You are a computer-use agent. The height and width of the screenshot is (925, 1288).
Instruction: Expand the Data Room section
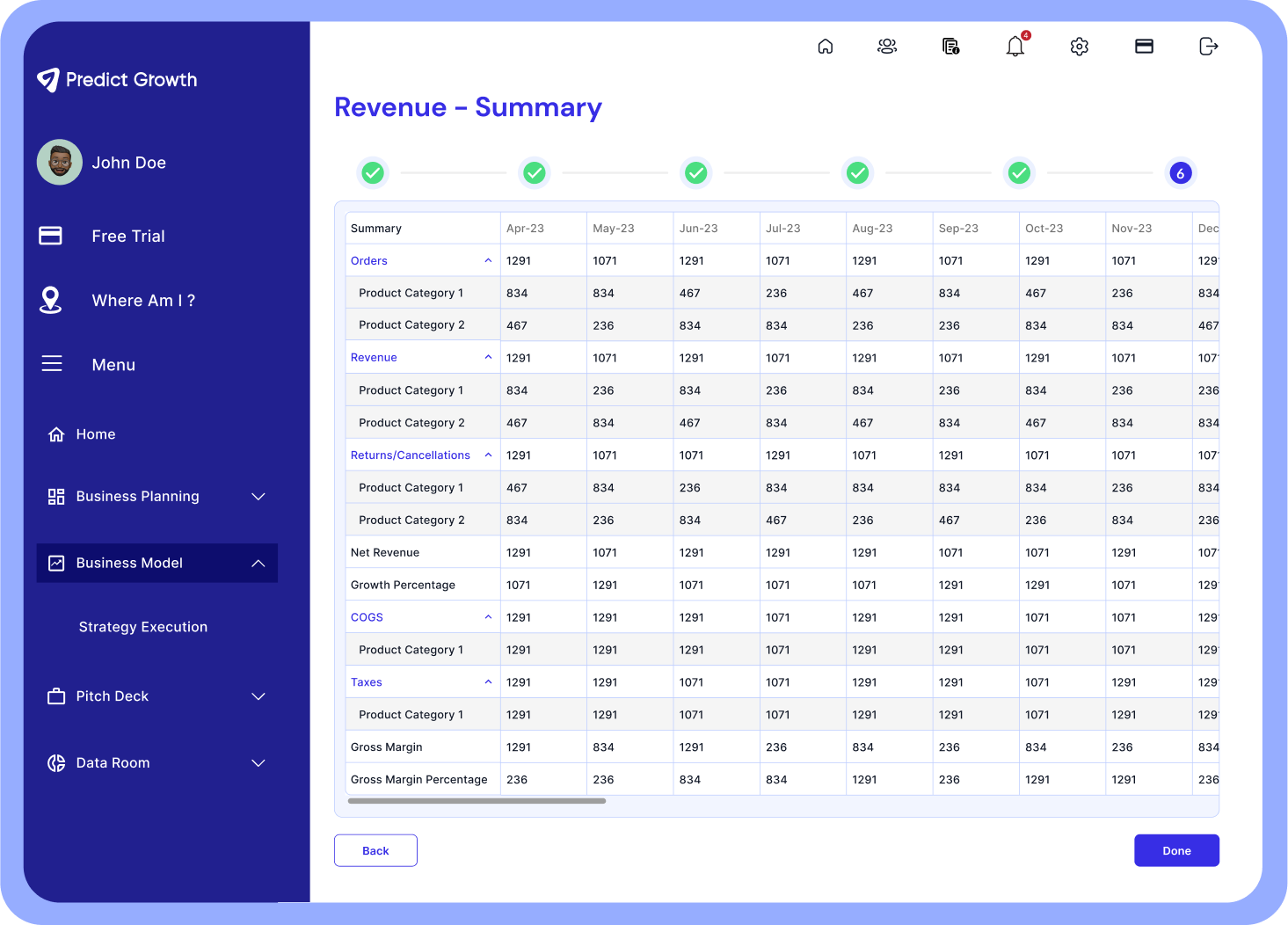pyautogui.click(x=156, y=763)
